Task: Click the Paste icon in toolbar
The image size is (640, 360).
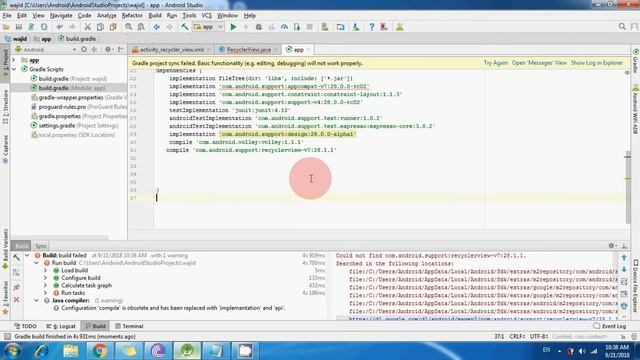Action: [113, 27]
